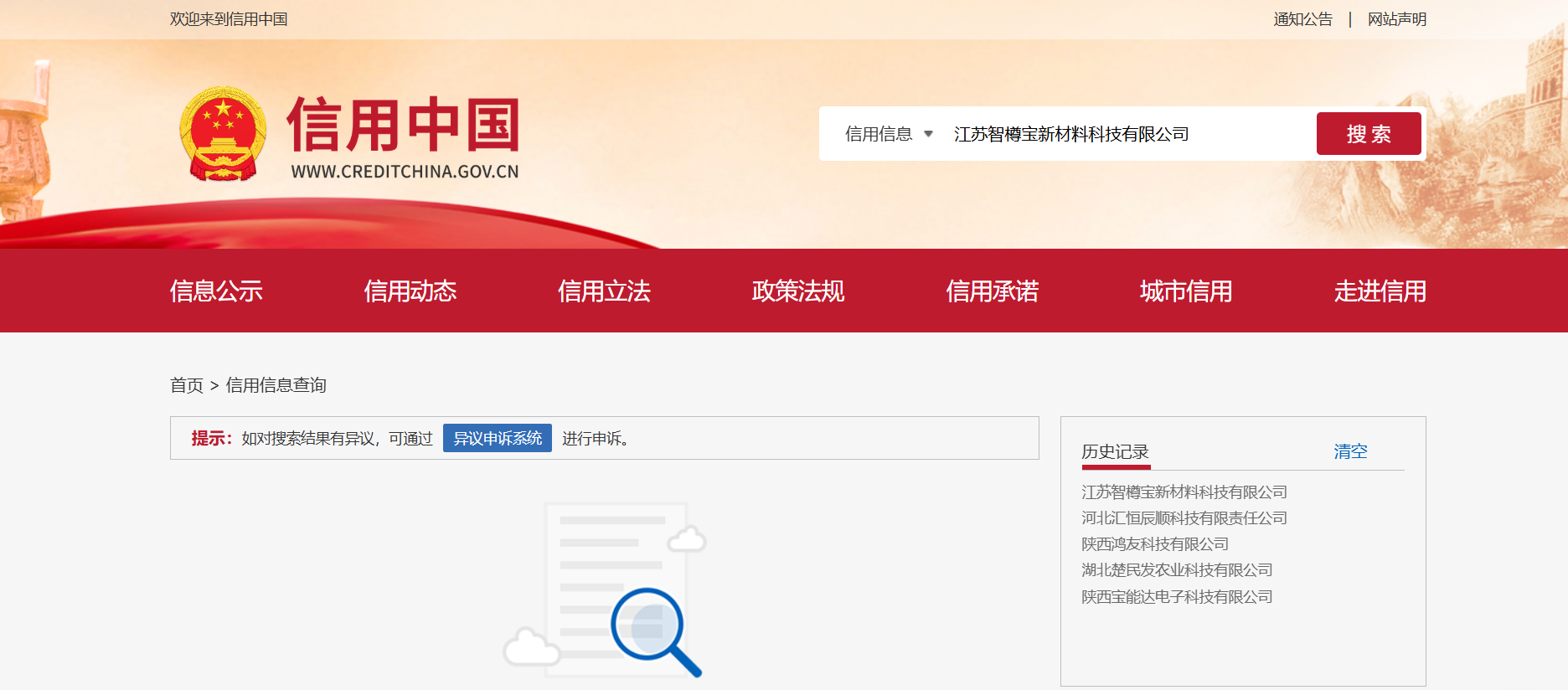Click the red 搜索 button
This screenshot has width=1568, height=690.
click(x=1369, y=134)
